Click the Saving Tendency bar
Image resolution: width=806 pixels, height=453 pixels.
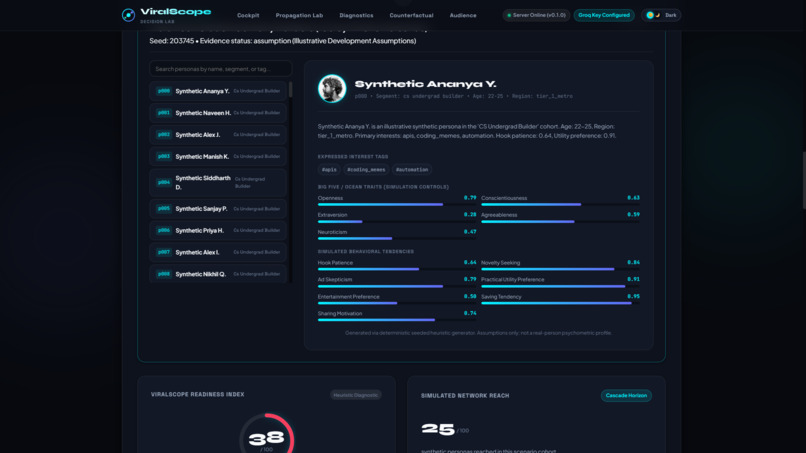[x=560, y=303]
